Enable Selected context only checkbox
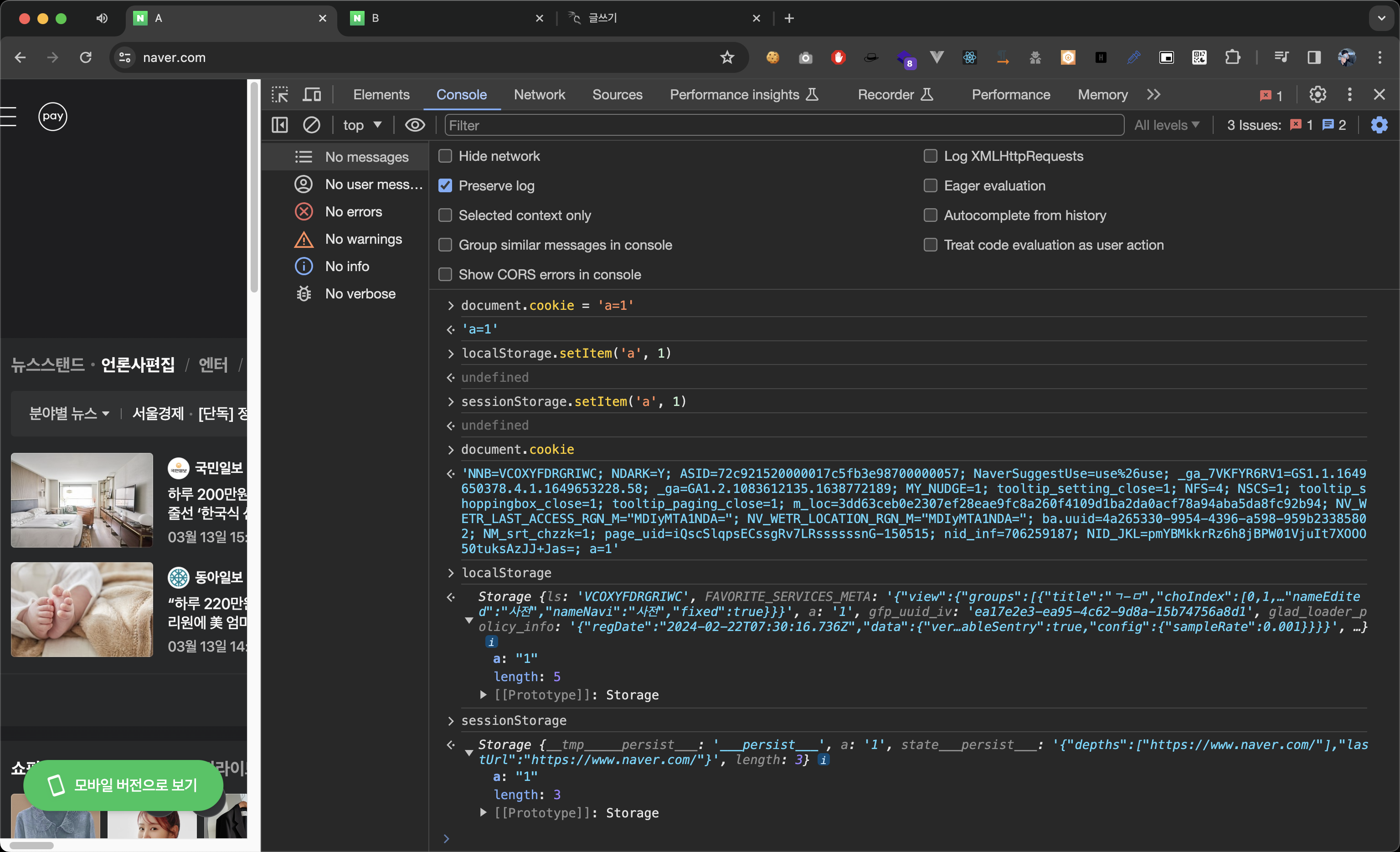1400x852 pixels. [445, 215]
